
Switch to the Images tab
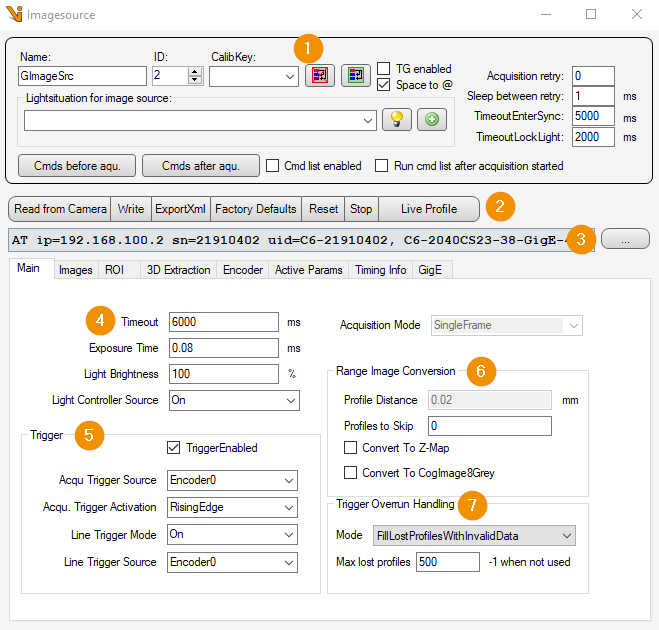tap(76, 270)
